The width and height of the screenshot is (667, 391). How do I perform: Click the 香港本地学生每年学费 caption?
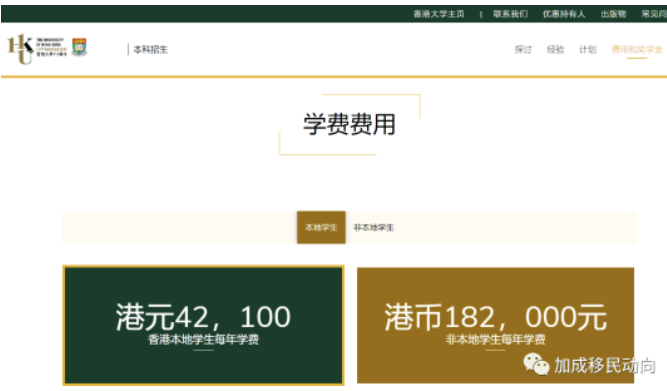[x=203, y=340]
